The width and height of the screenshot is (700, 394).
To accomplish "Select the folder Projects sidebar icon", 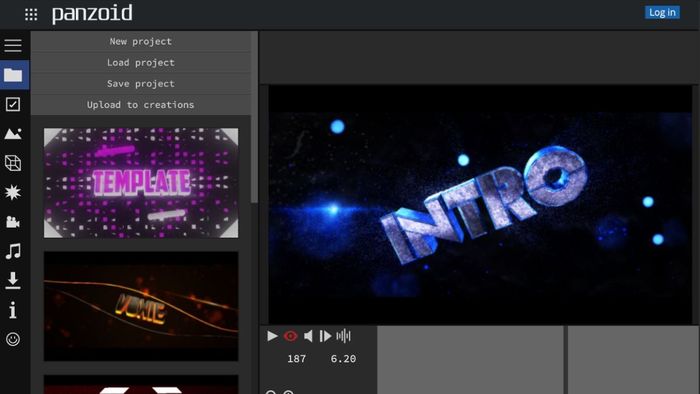I will [13, 75].
